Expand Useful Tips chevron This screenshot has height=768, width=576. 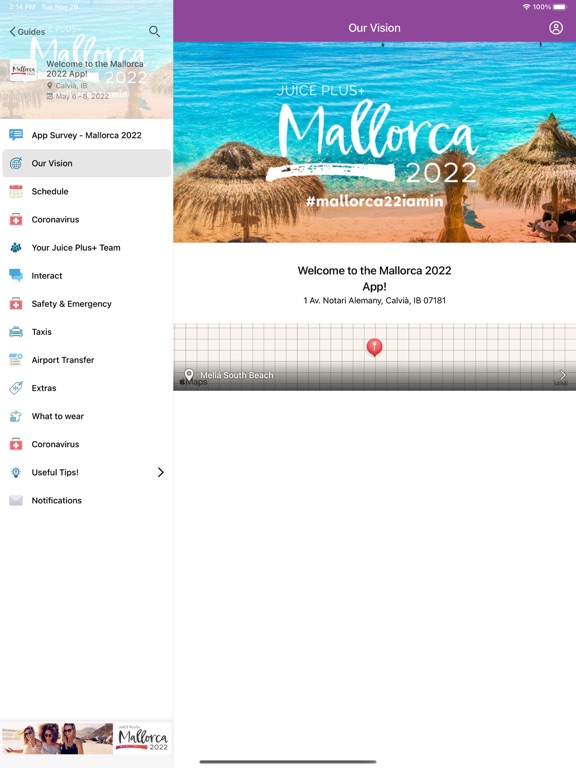161,472
